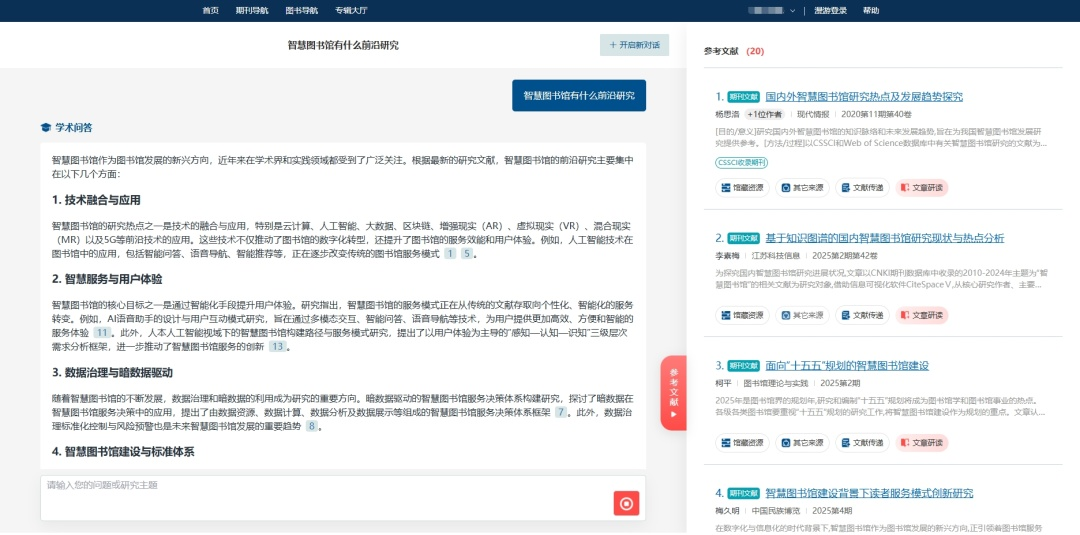Click 其它来源 for the first reference
Screen dimensions: 1080x535
point(801,187)
